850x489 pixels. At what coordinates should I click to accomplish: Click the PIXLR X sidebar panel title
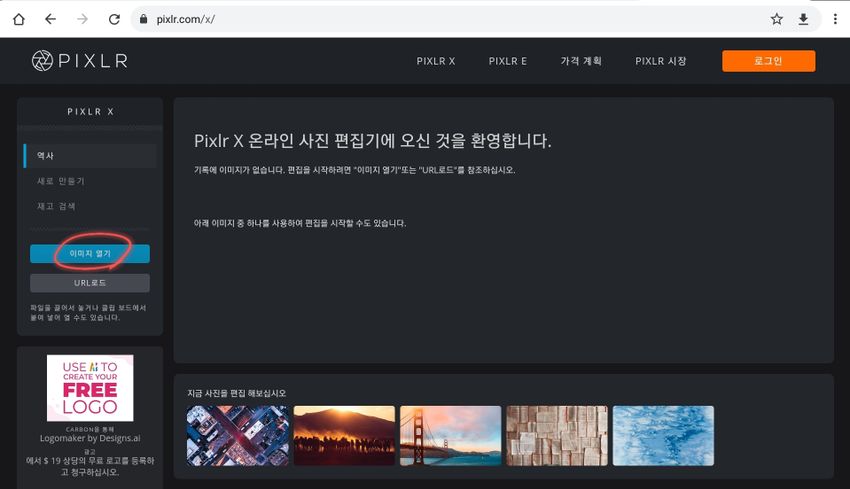point(90,112)
